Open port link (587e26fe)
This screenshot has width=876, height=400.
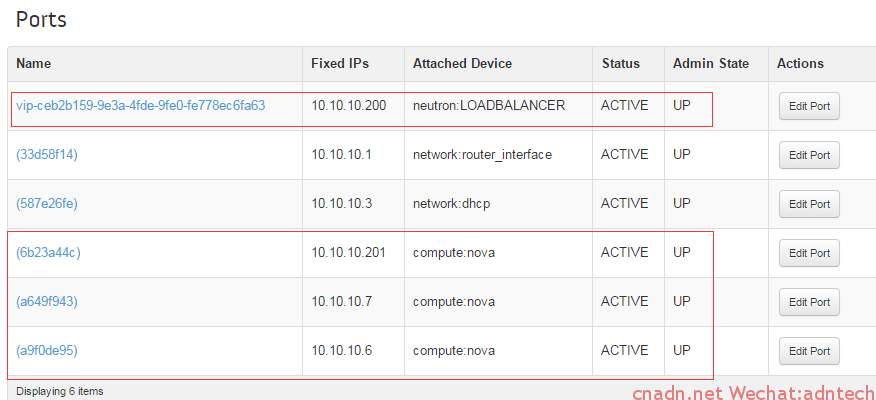click(x=47, y=203)
